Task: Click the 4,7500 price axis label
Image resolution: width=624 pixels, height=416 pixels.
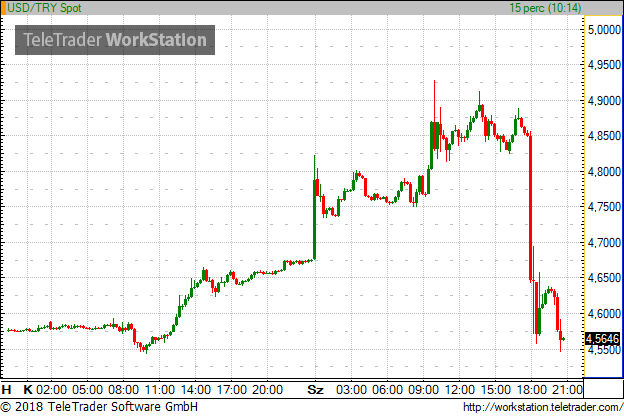Action: coord(604,207)
